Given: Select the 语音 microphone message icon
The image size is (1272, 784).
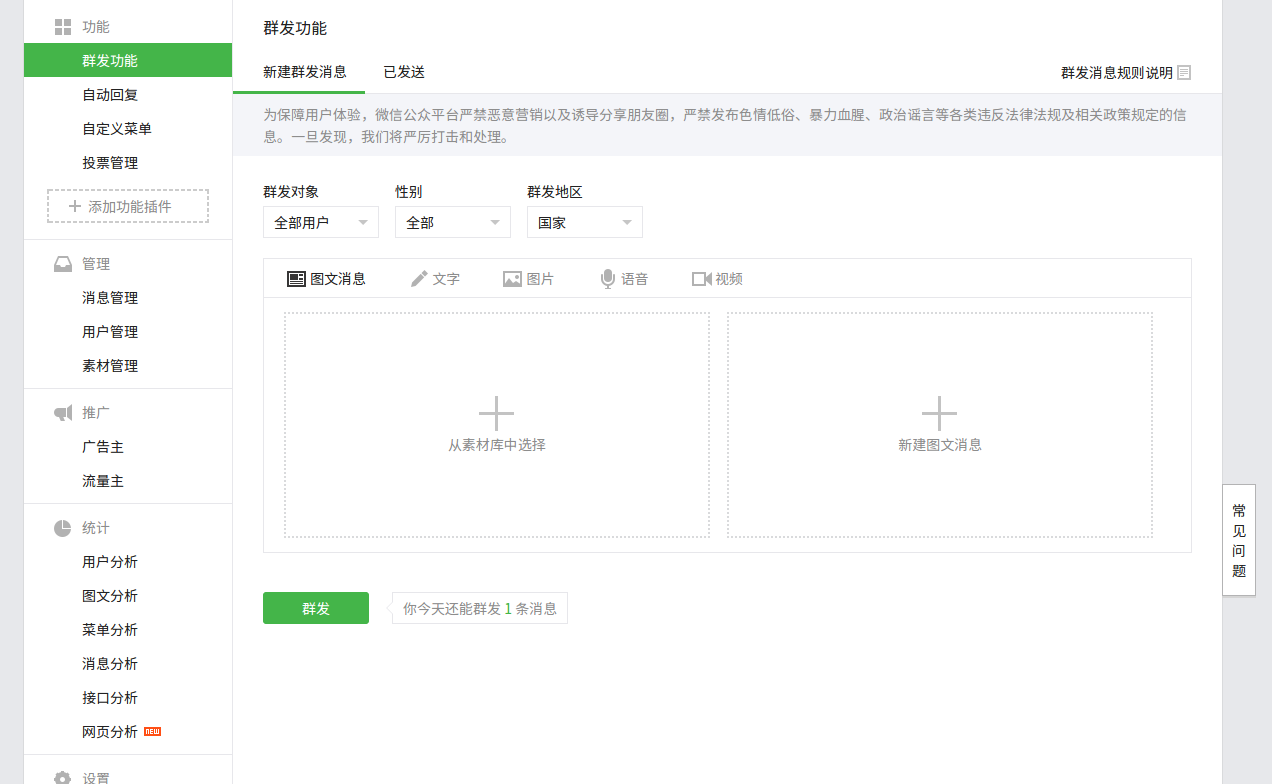Looking at the screenshot, I should click(606, 278).
